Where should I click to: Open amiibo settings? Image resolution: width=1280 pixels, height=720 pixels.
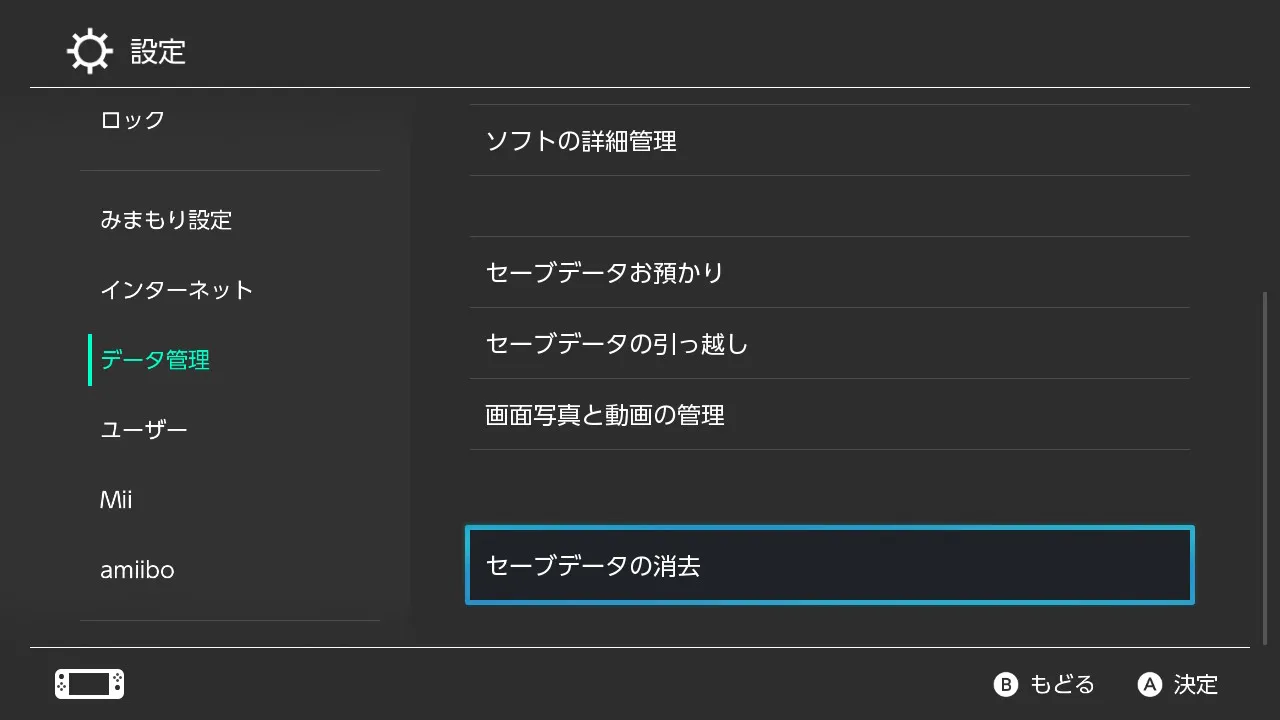pyautogui.click(x=137, y=570)
